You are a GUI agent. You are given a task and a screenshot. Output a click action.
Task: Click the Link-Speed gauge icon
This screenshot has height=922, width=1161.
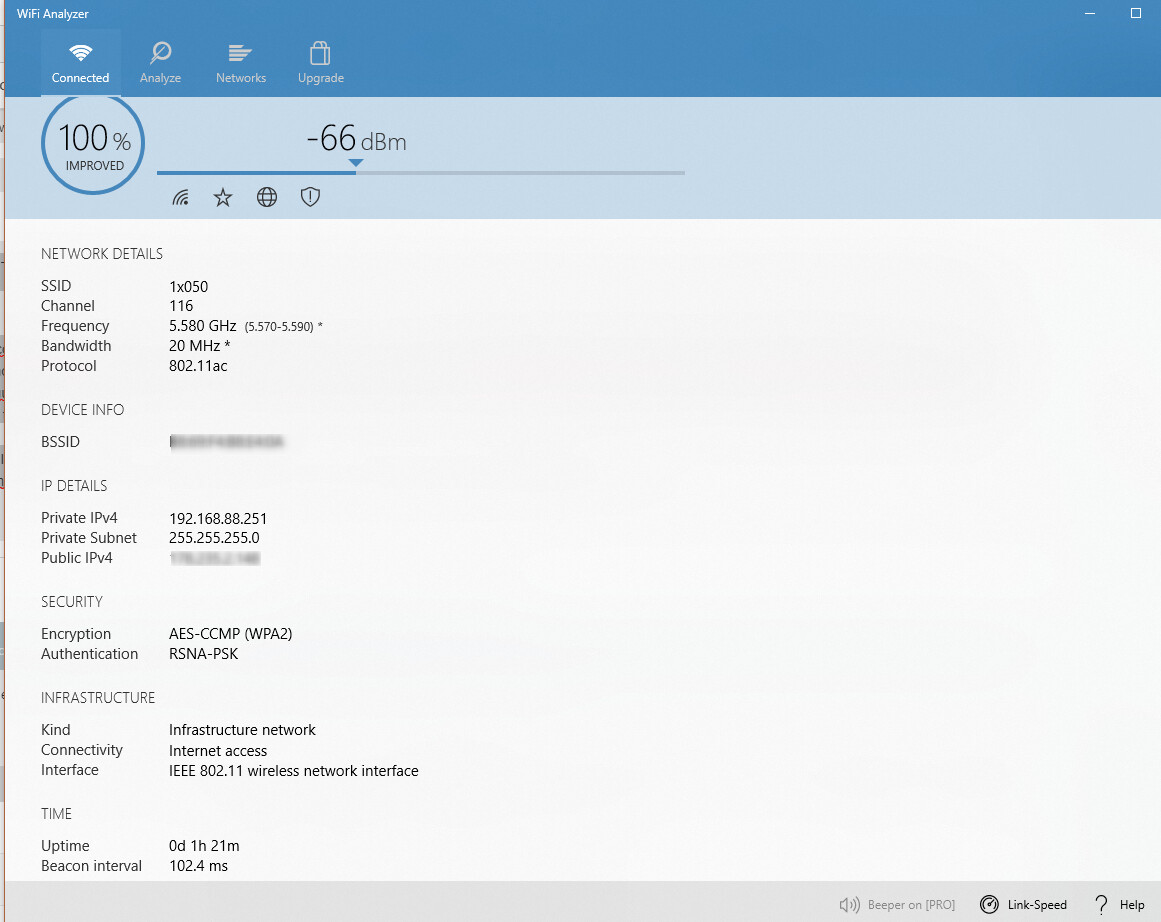click(x=989, y=904)
